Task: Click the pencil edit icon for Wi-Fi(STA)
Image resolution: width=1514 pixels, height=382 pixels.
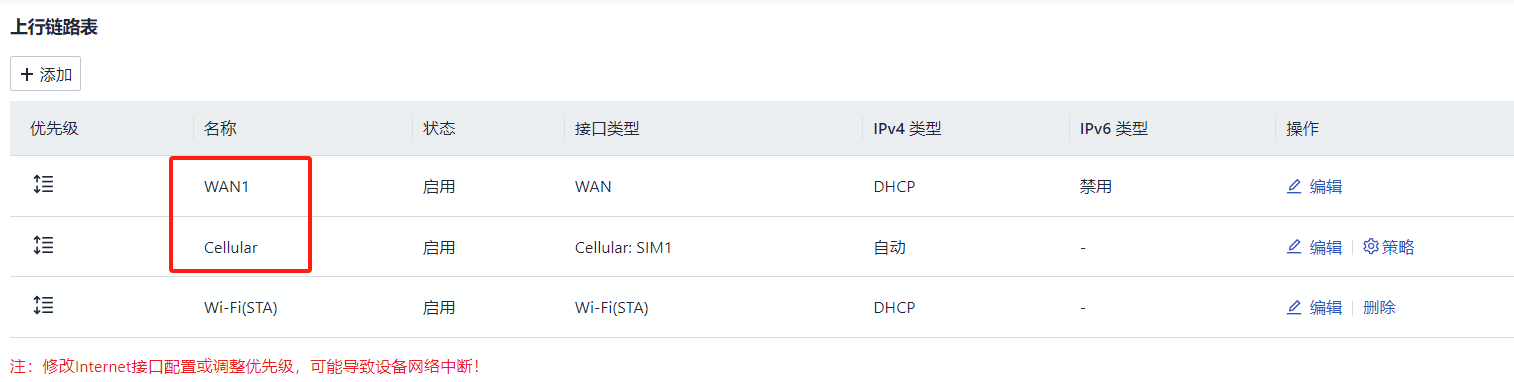Action: 1294,307
